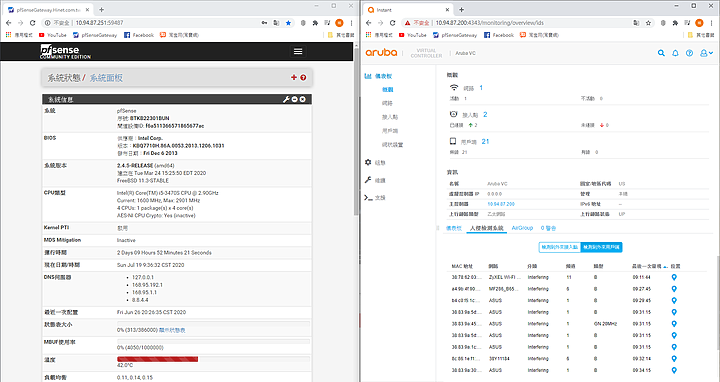The height and width of the screenshot is (382, 720).
Task: Collapse the system information widget (minus icon)
Action: [295, 99]
